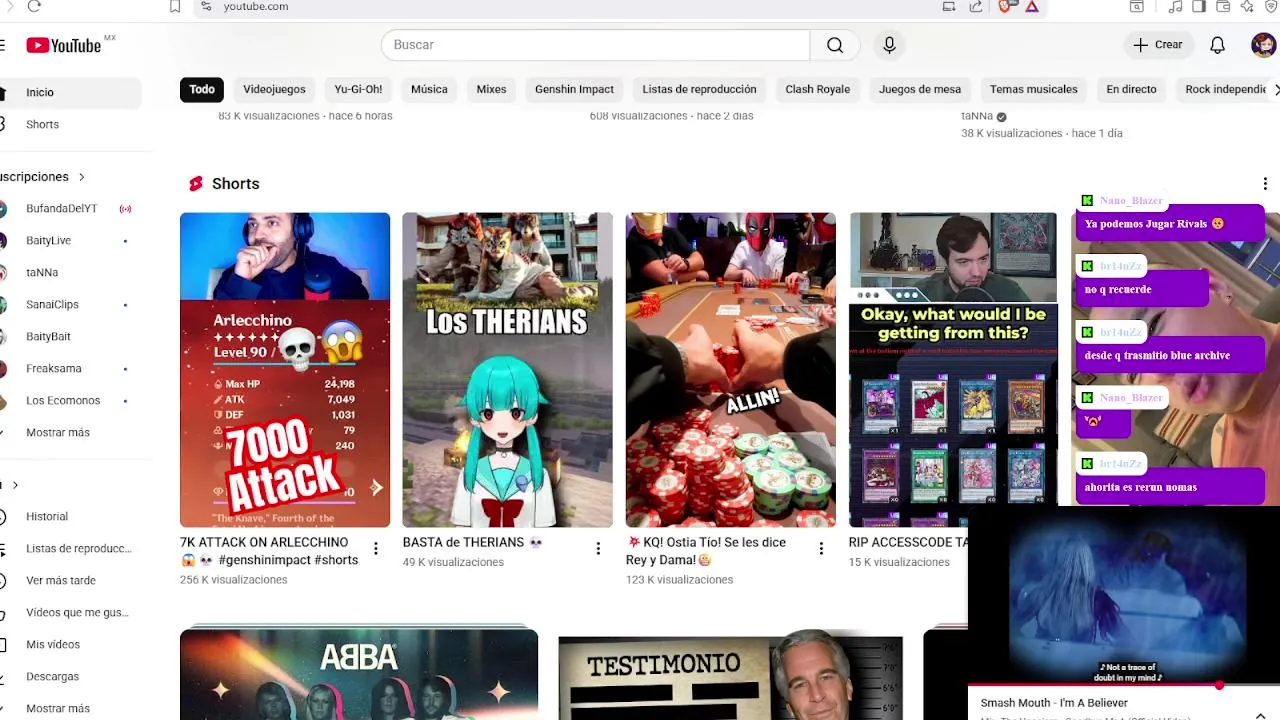Select the Mixes filter chip
This screenshot has width=1280, height=720.
click(x=491, y=89)
